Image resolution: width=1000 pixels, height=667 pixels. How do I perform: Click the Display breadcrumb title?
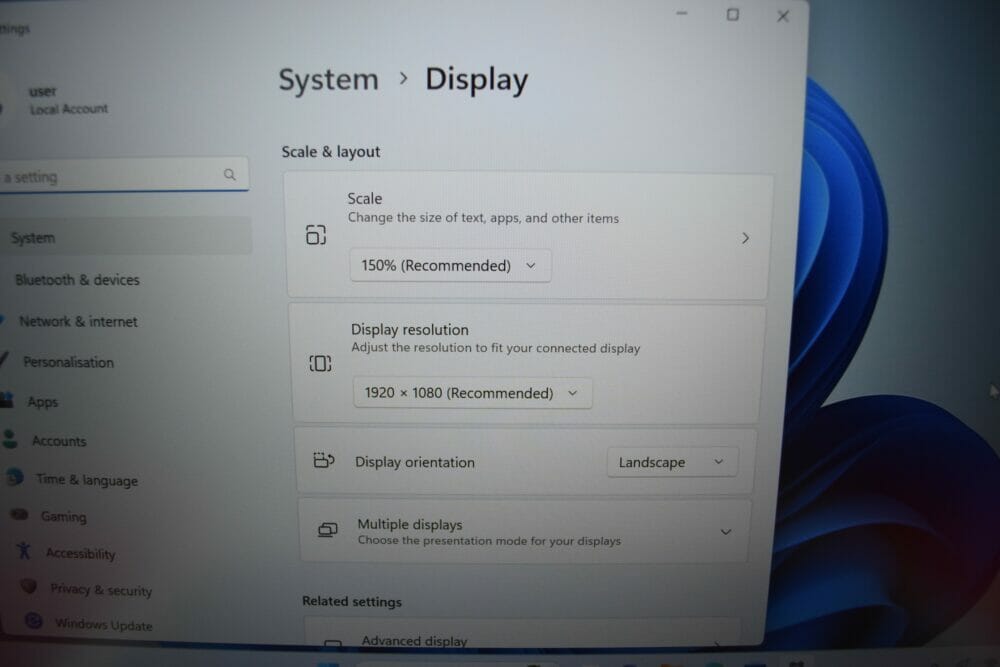click(476, 80)
